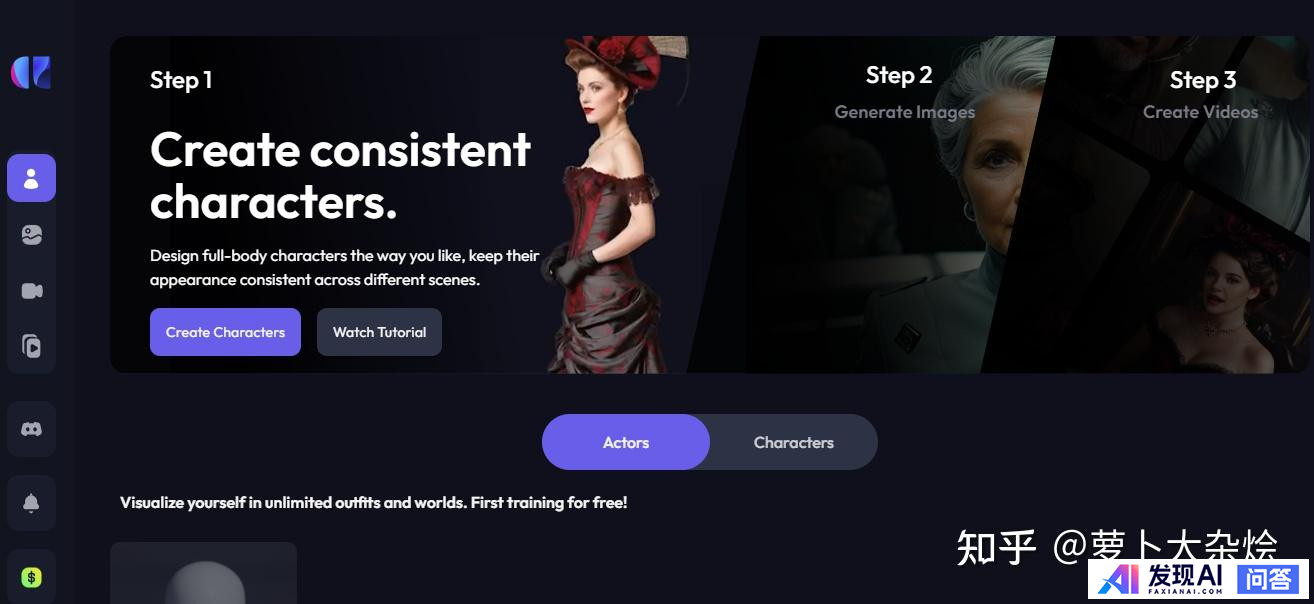This screenshot has height=604, width=1314.
Task: Click the 问答 badge in the watermark
Action: [1268, 578]
